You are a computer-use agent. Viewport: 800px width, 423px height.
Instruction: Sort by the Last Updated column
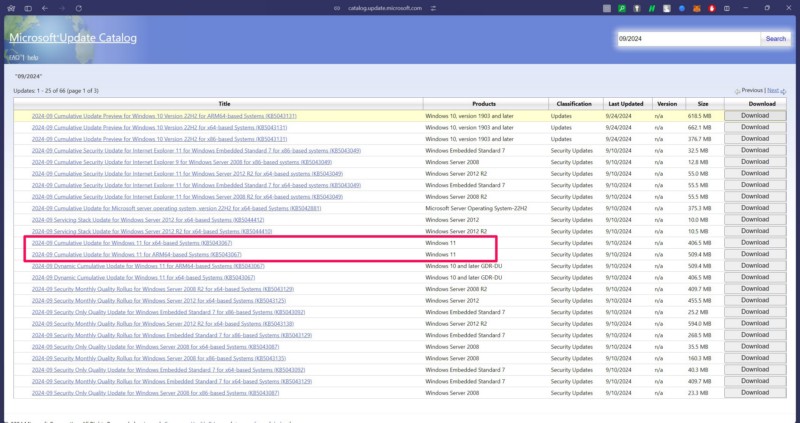pos(626,104)
